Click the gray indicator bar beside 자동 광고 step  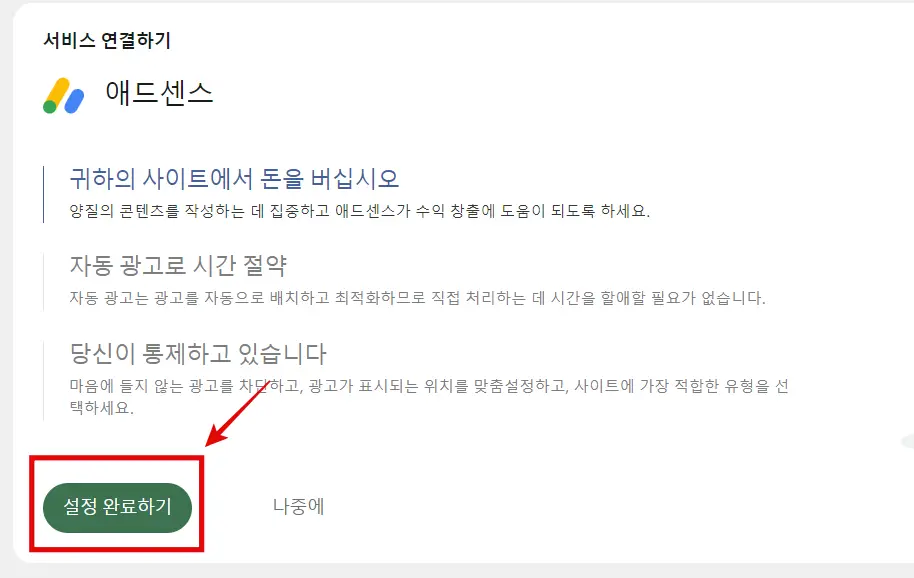[44, 282]
